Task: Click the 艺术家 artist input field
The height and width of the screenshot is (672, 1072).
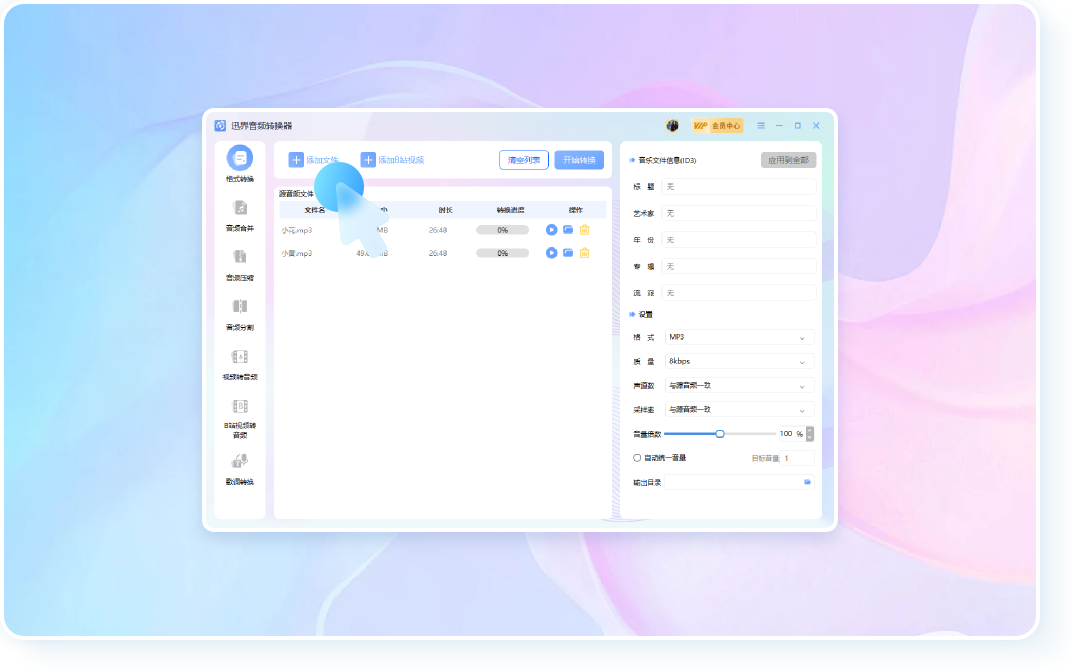Action: pyautogui.click(x=739, y=213)
